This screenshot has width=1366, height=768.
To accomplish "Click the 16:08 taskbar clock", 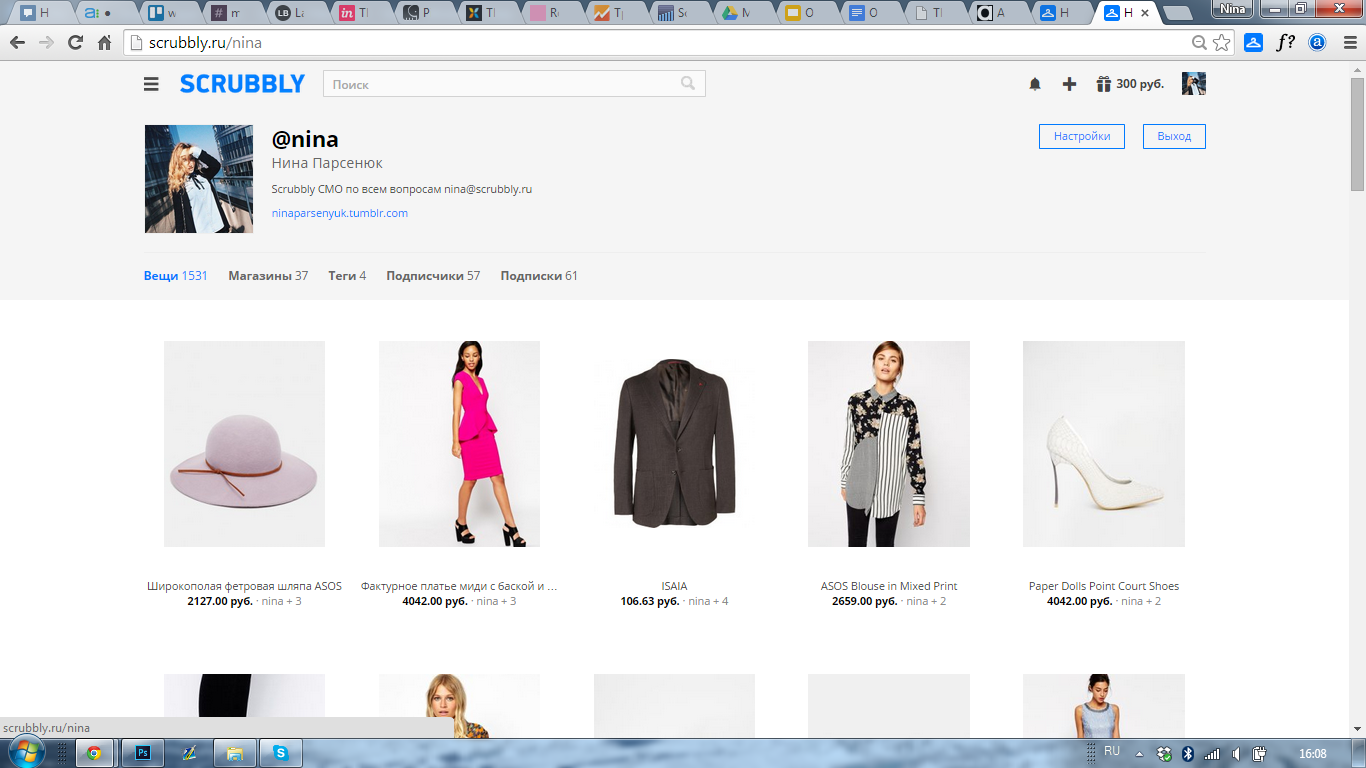I will 1312,754.
